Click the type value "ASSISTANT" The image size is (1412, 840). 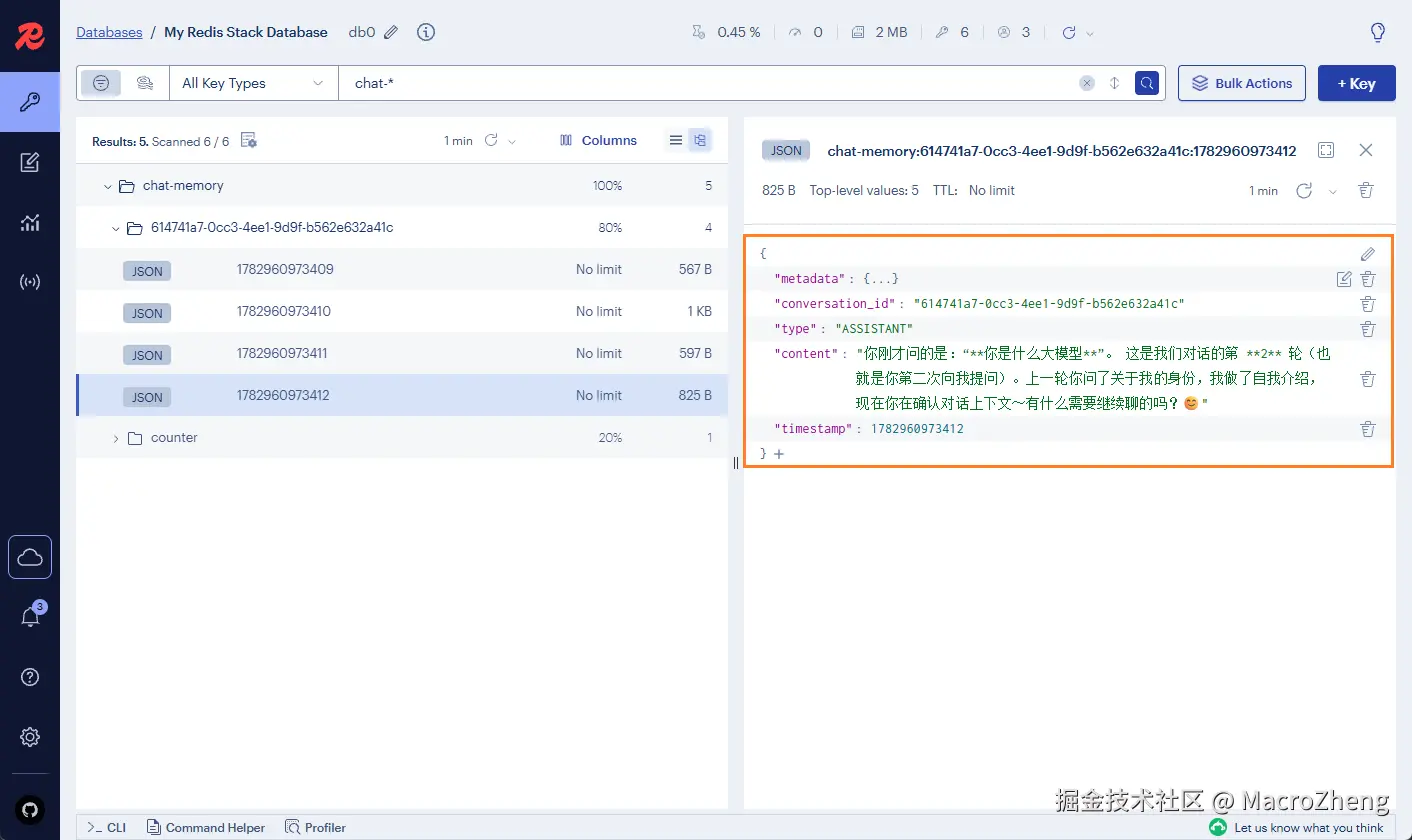click(874, 329)
